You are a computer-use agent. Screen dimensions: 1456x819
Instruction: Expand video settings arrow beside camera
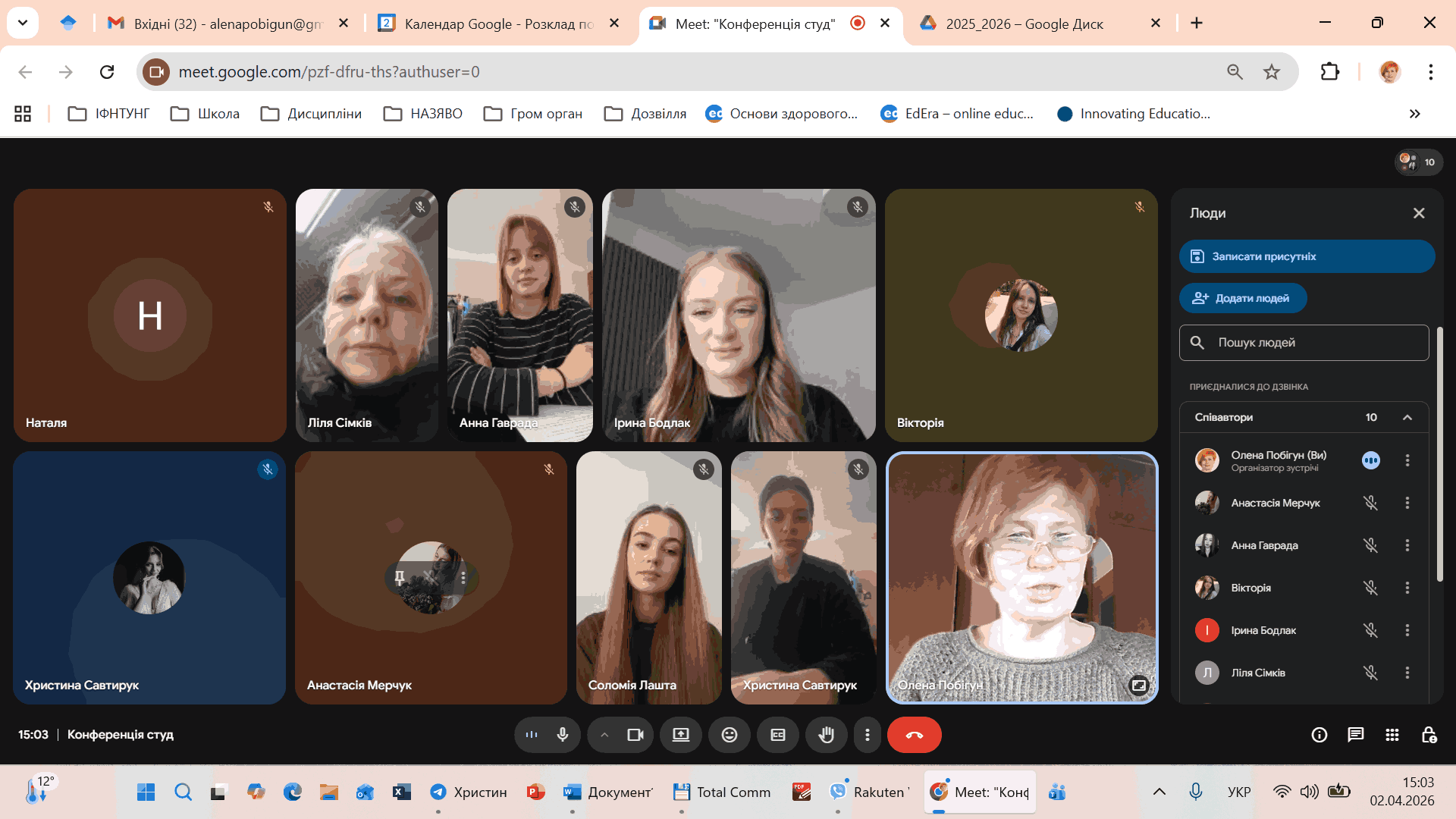point(604,735)
